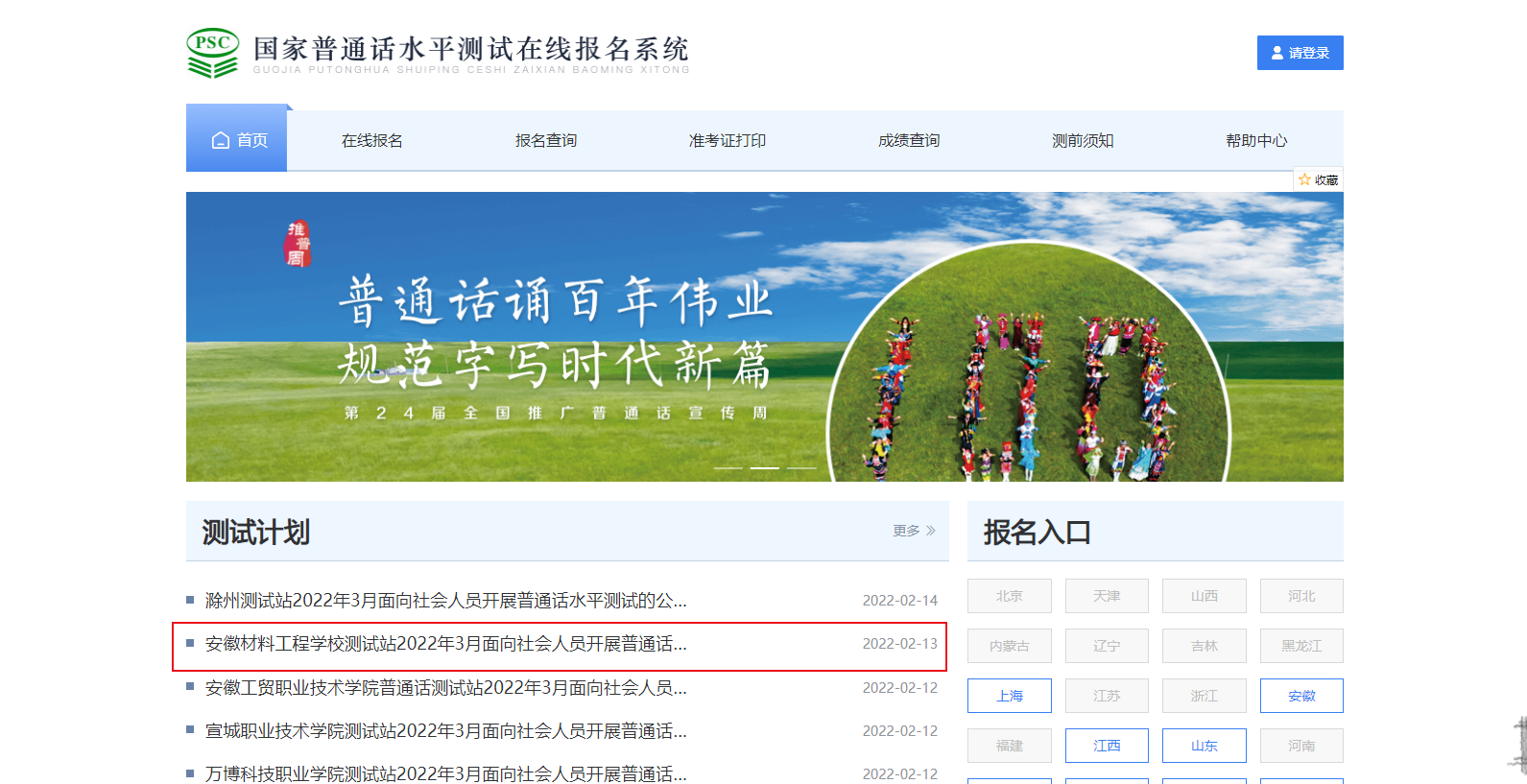Click the 收藏 star icon

[1304, 179]
